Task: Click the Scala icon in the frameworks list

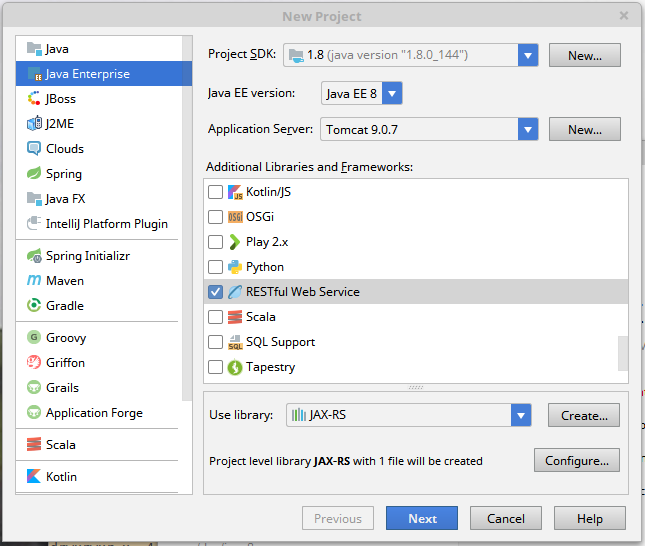Action: pos(235,317)
